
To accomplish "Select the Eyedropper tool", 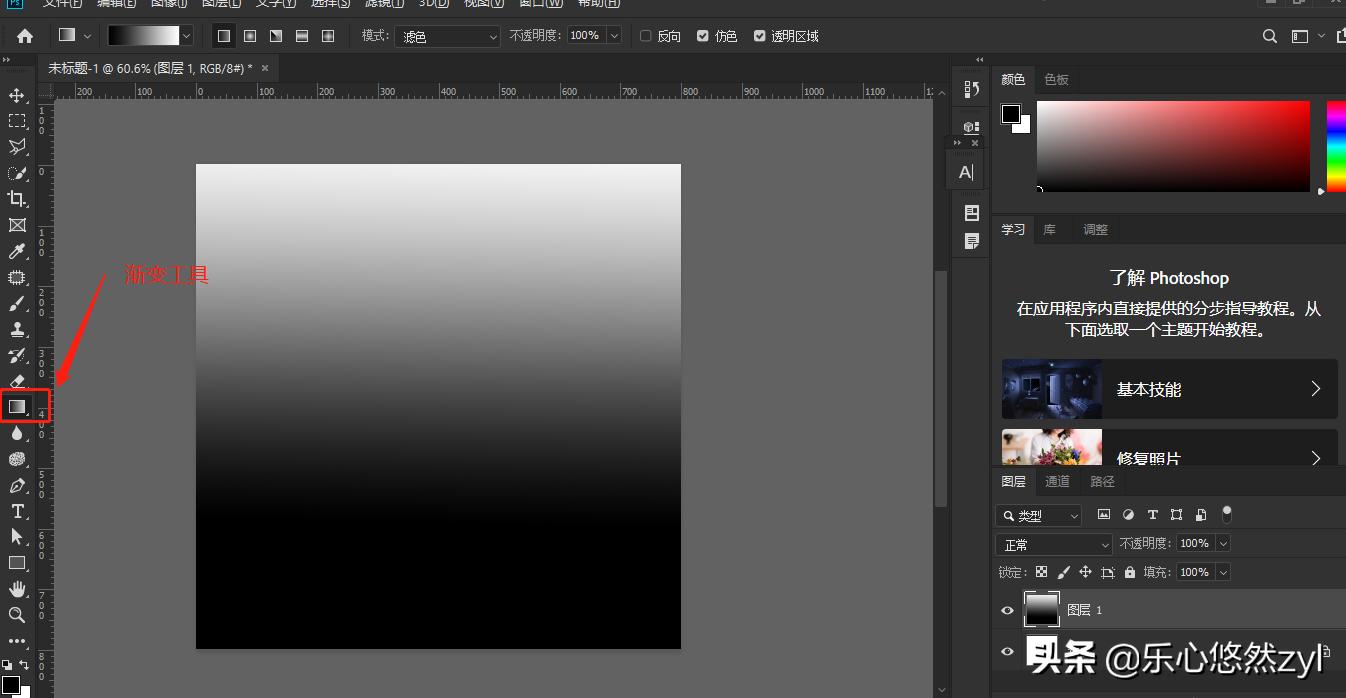I will pos(17,251).
